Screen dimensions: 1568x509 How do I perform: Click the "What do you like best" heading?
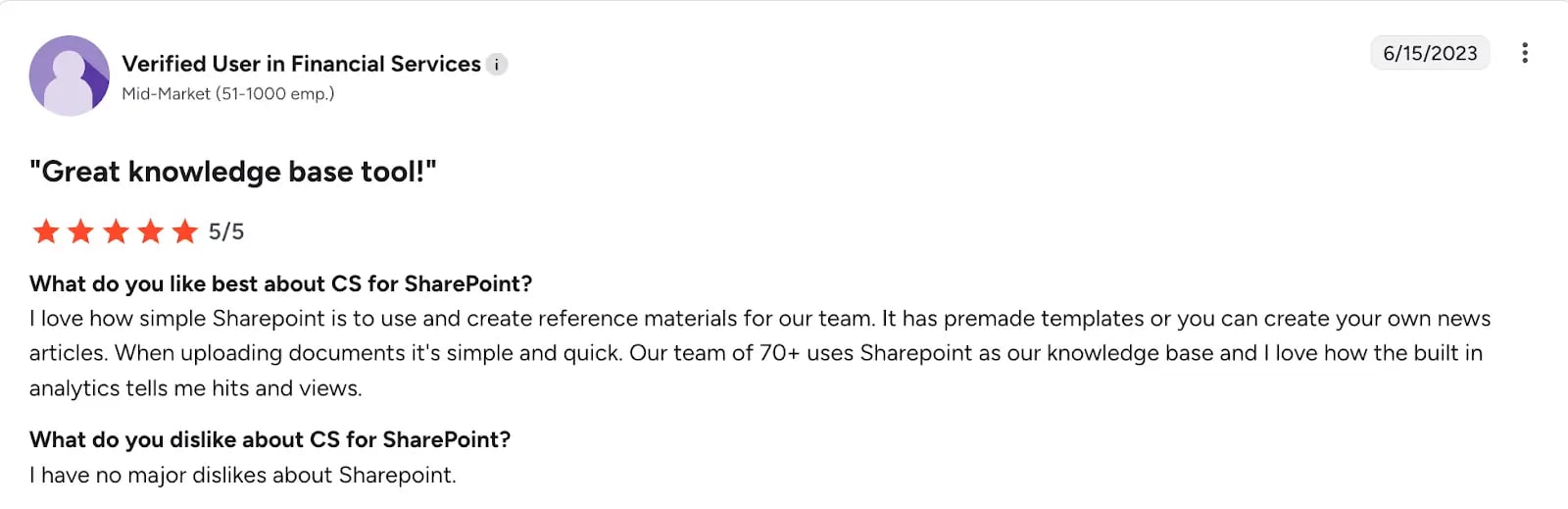(x=280, y=283)
